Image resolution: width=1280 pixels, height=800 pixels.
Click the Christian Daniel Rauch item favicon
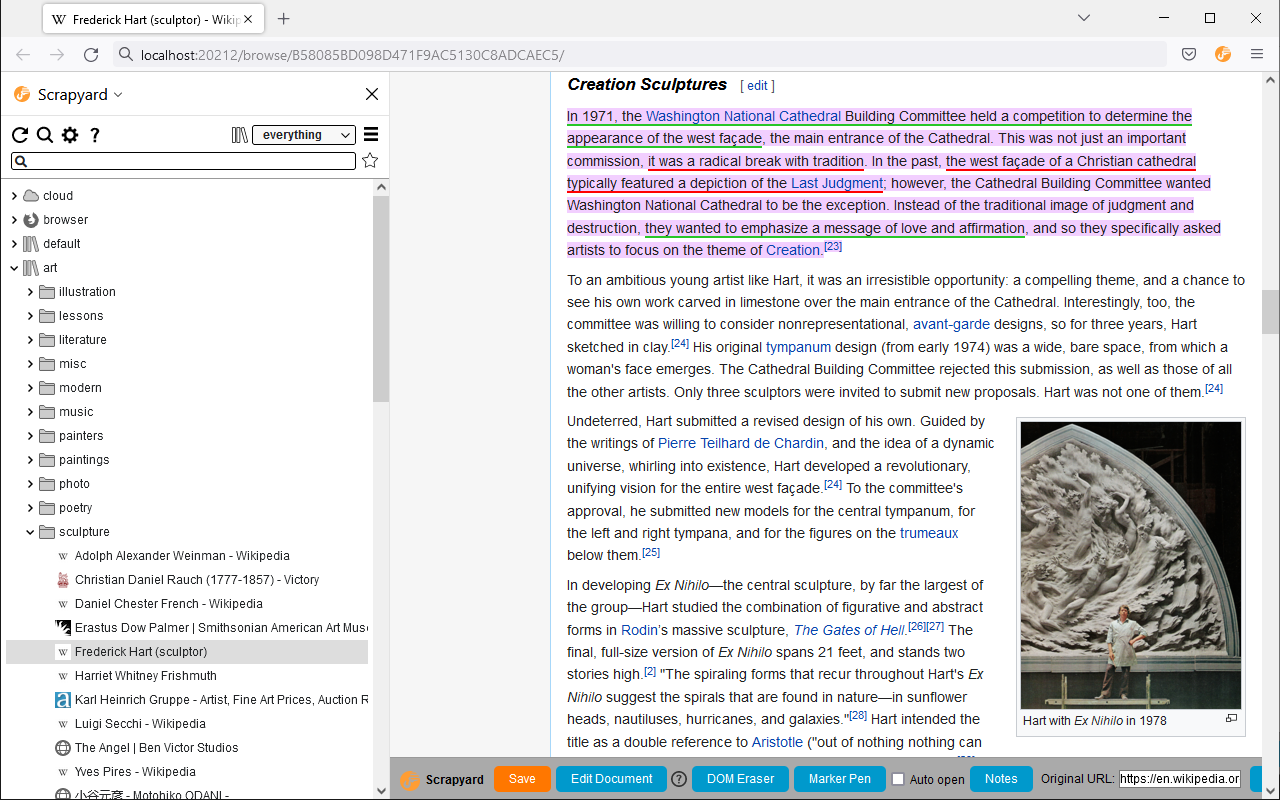tap(63, 580)
